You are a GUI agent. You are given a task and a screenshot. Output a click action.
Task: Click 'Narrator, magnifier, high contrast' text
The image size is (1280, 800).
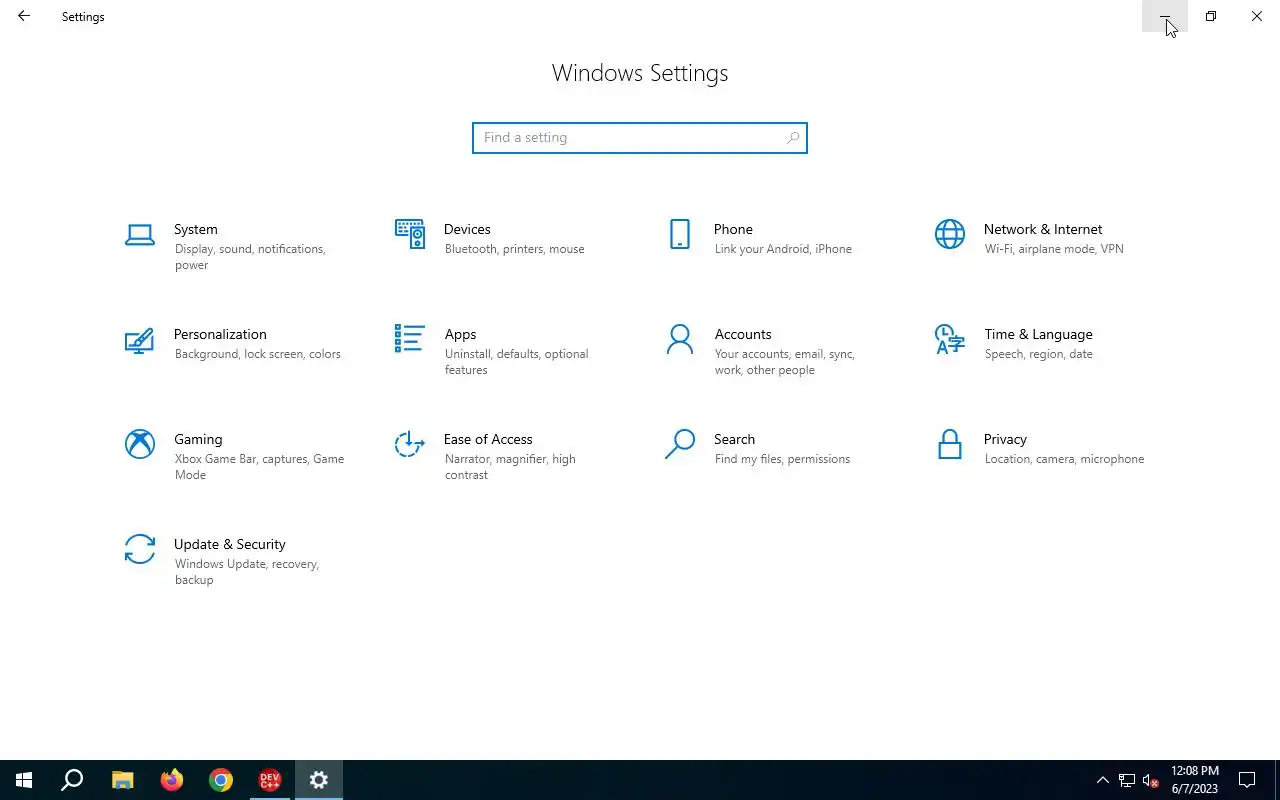click(x=510, y=467)
